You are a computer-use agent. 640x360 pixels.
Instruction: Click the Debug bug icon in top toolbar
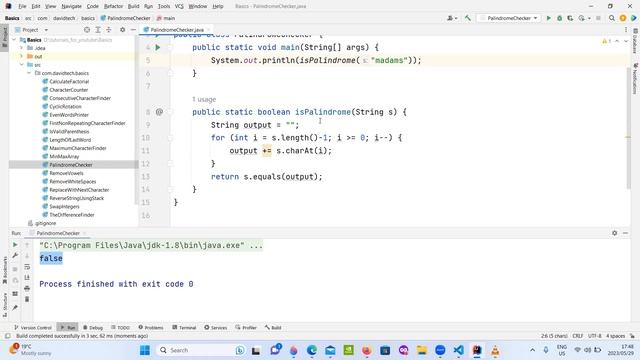coord(560,18)
